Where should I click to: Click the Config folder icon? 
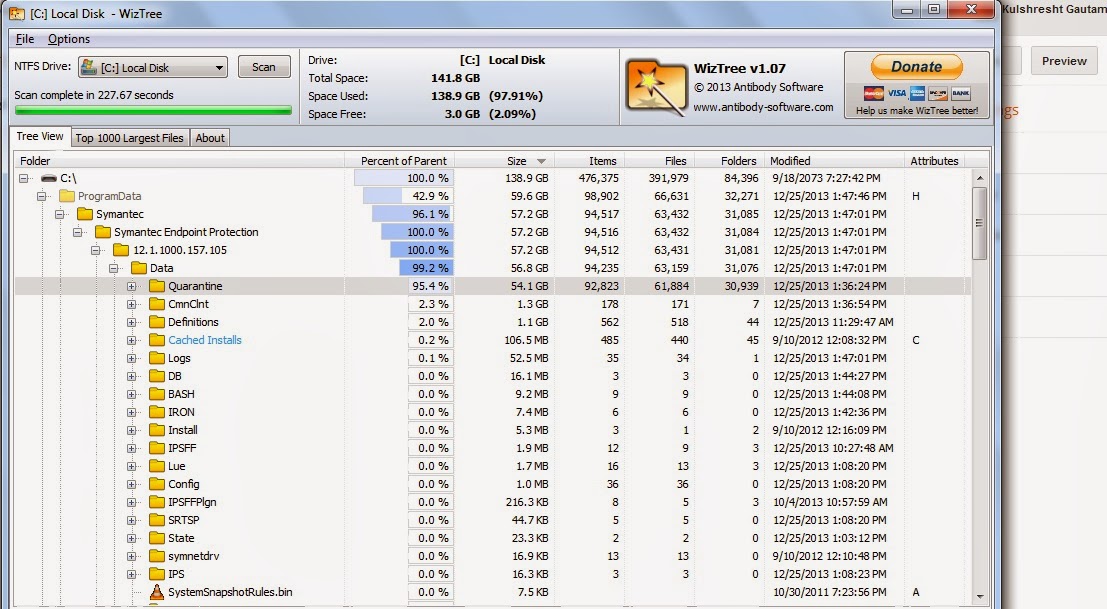(157, 484)
